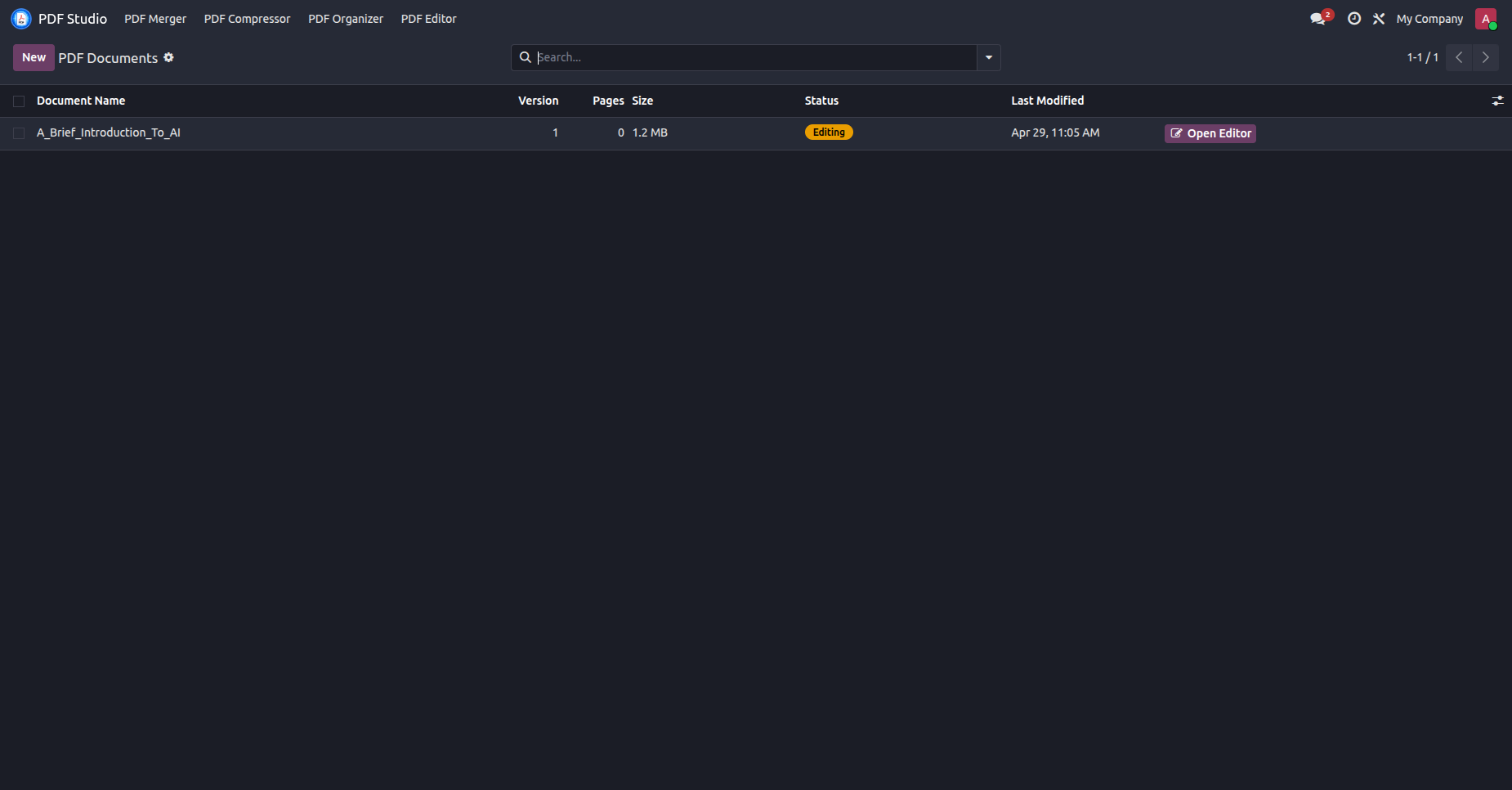
Task: Go to the previous page arrow
Action: coord(1459,57)
